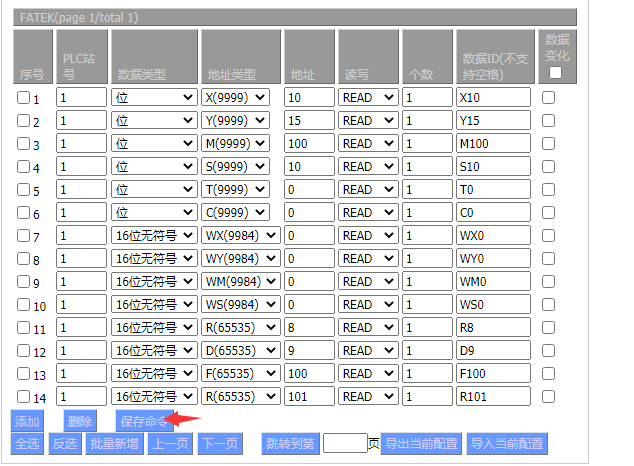Go to previous page with 上一页
Screen dimensions: 634x466
(169, 444)
